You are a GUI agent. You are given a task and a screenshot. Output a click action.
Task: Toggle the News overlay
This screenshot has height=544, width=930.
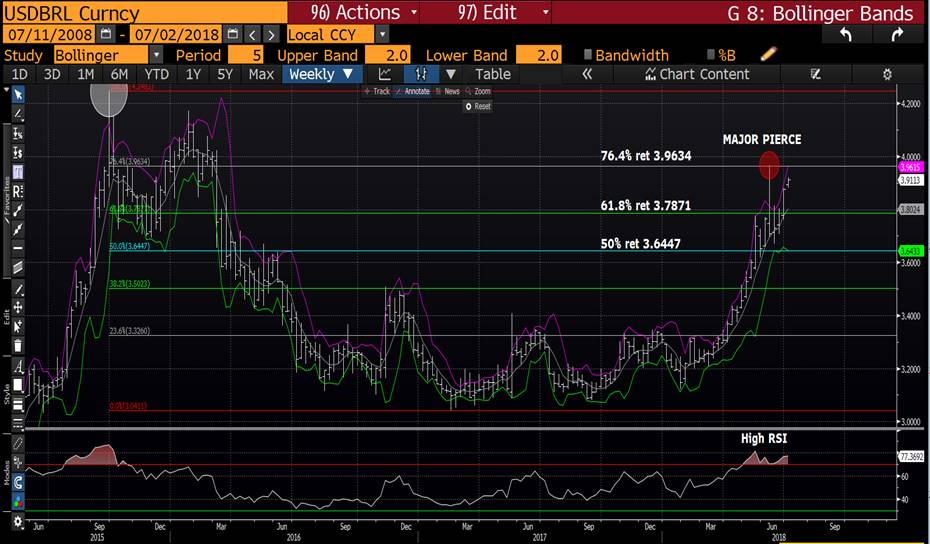pos(447,91)
